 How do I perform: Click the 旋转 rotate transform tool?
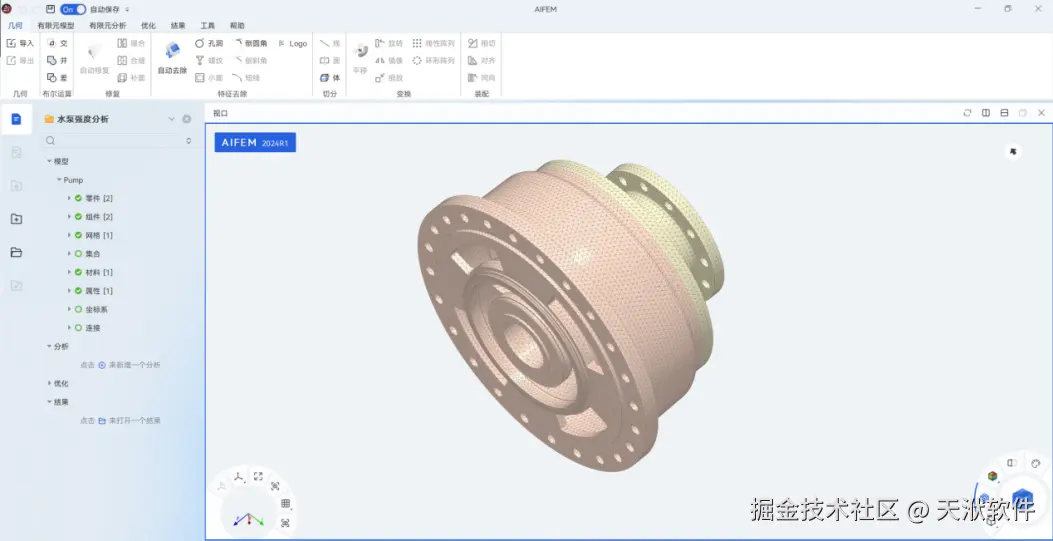pyautogui.click(x=389, y=43)
